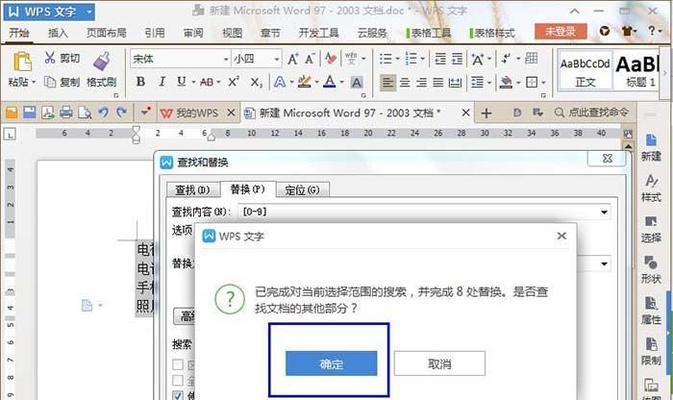Expand the replace-with field dropdown arrow
This screenshot has height=400, width=673.
click(604, 264)
